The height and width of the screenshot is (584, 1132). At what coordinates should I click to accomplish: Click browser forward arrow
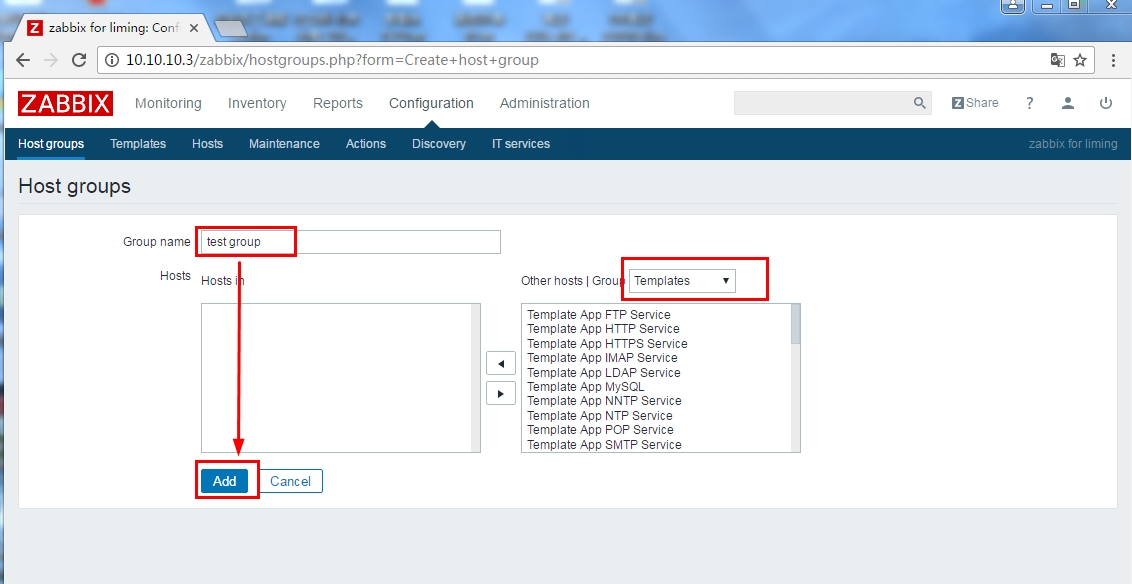pos(51,60)
